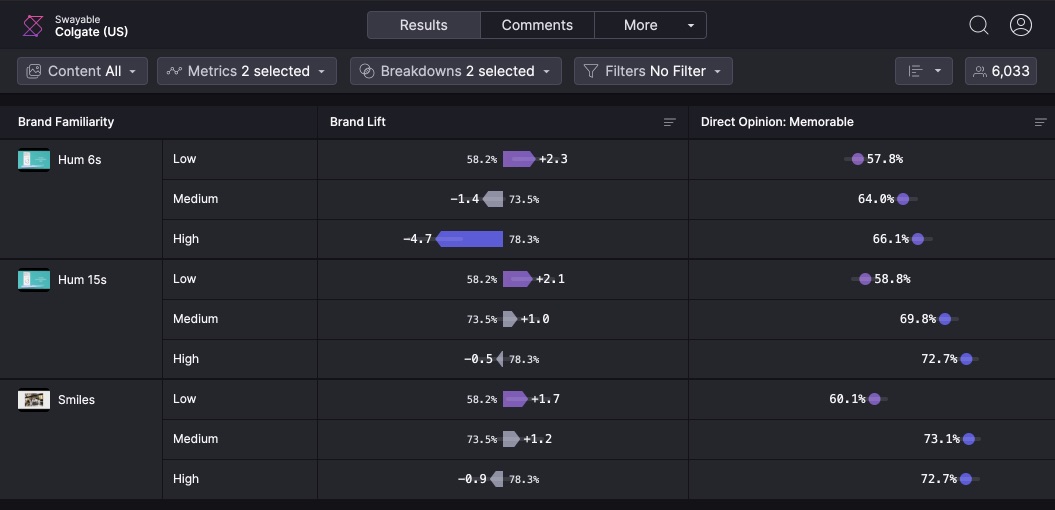
Task: Open the Metrics 2 selected dropdown
Action: pos(247,71)
